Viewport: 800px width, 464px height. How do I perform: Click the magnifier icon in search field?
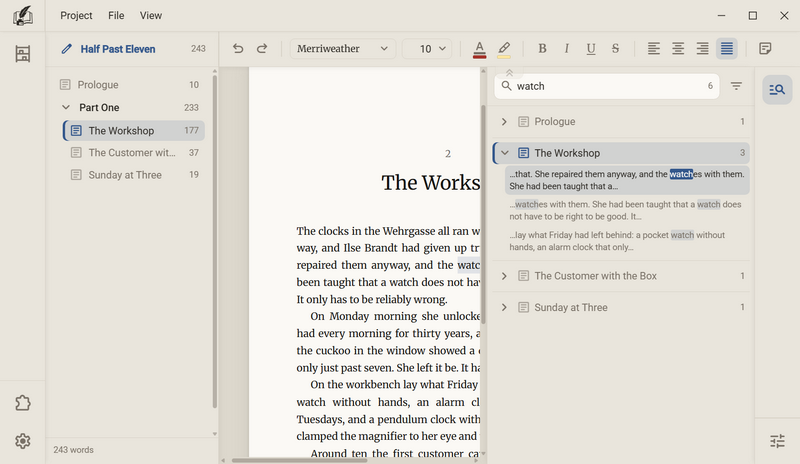[x=506, y=86]
